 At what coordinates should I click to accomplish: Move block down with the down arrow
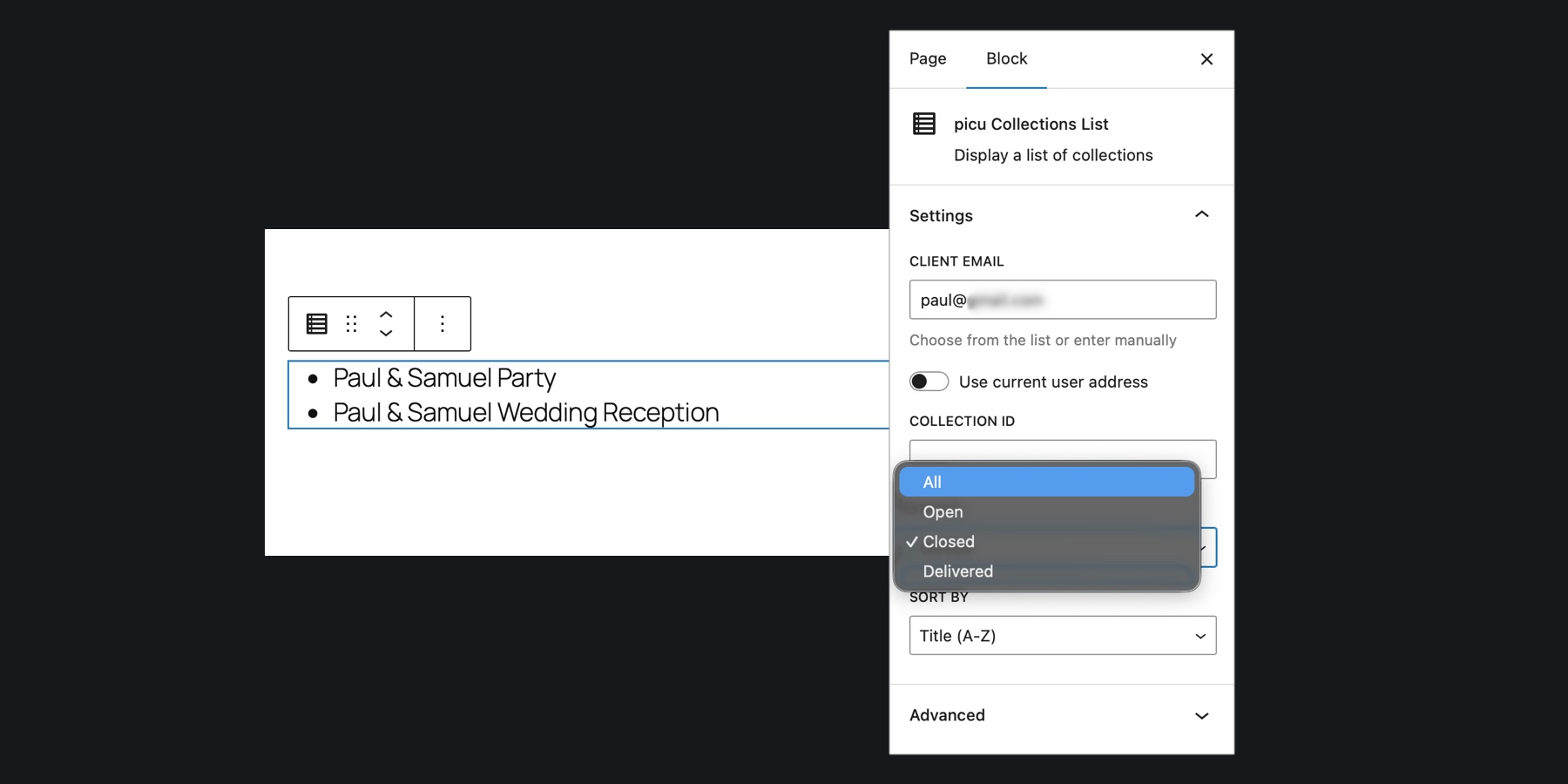click(x=386, y=334)
